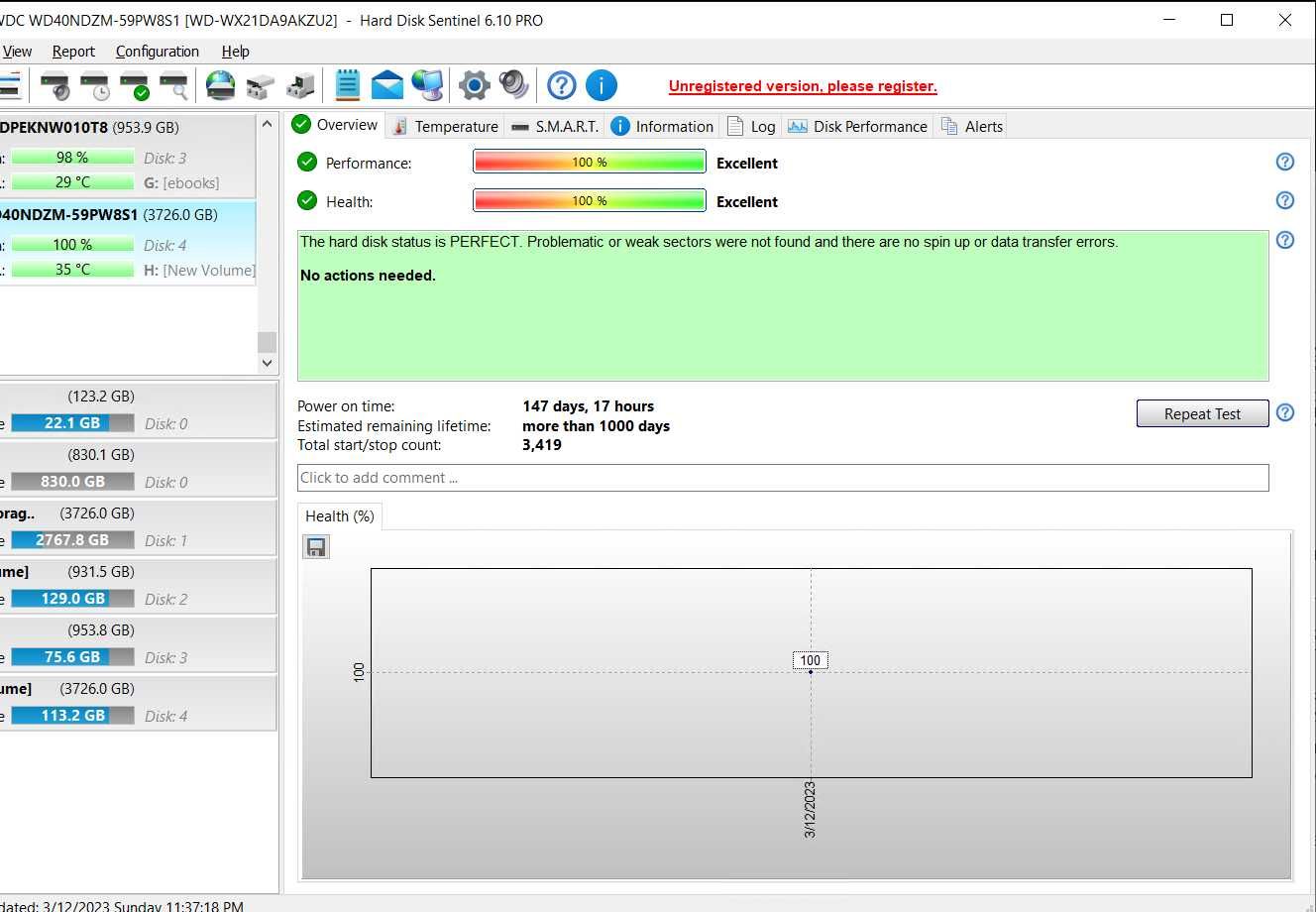
Task: Click help icon next to Performance bar
Action: pos(1285,162)
